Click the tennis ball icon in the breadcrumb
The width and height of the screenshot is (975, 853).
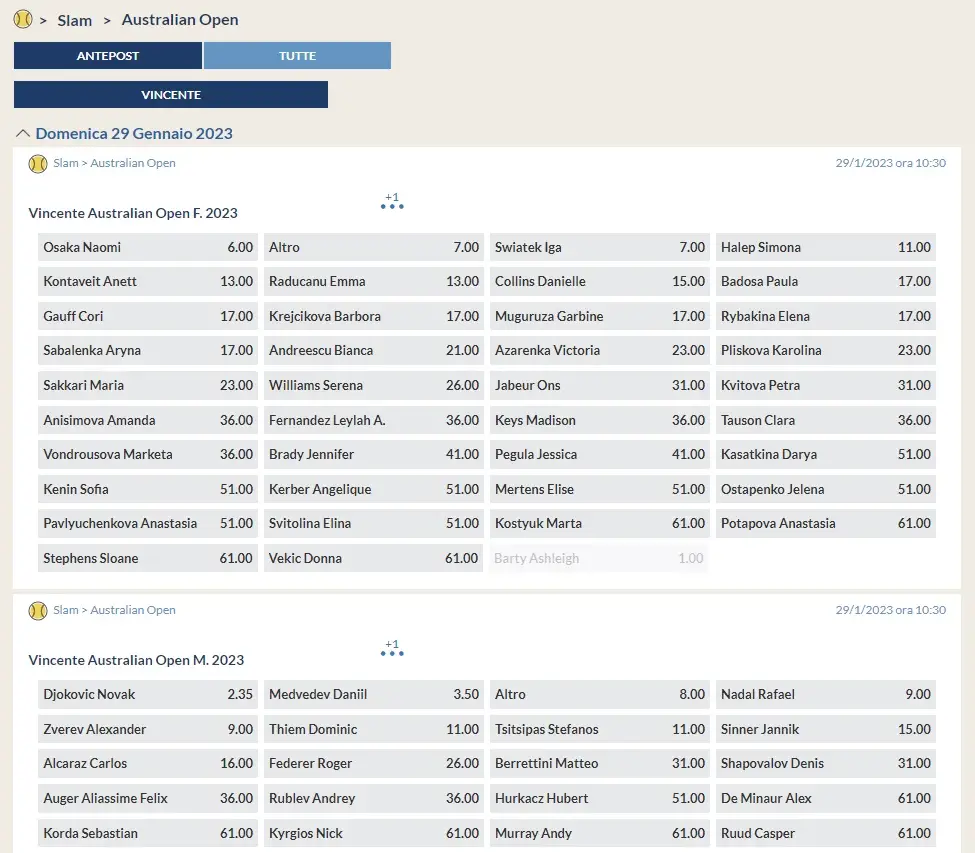tap(23, 19)
